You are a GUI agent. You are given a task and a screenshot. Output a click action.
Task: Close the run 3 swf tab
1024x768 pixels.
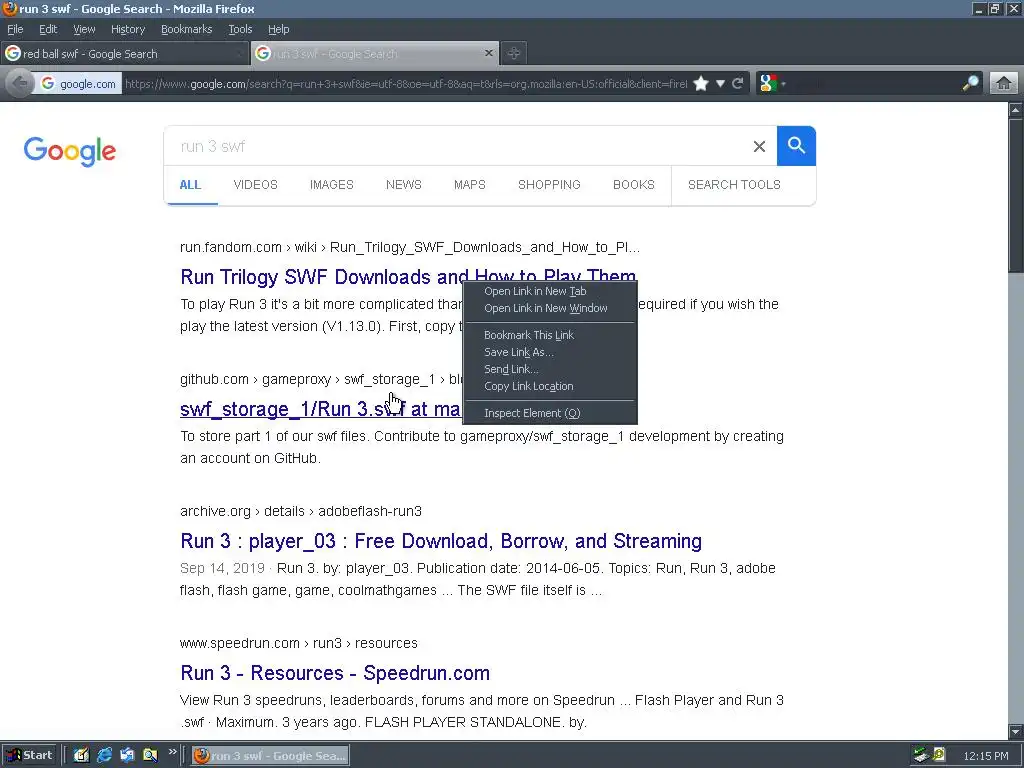coord(488,54)
